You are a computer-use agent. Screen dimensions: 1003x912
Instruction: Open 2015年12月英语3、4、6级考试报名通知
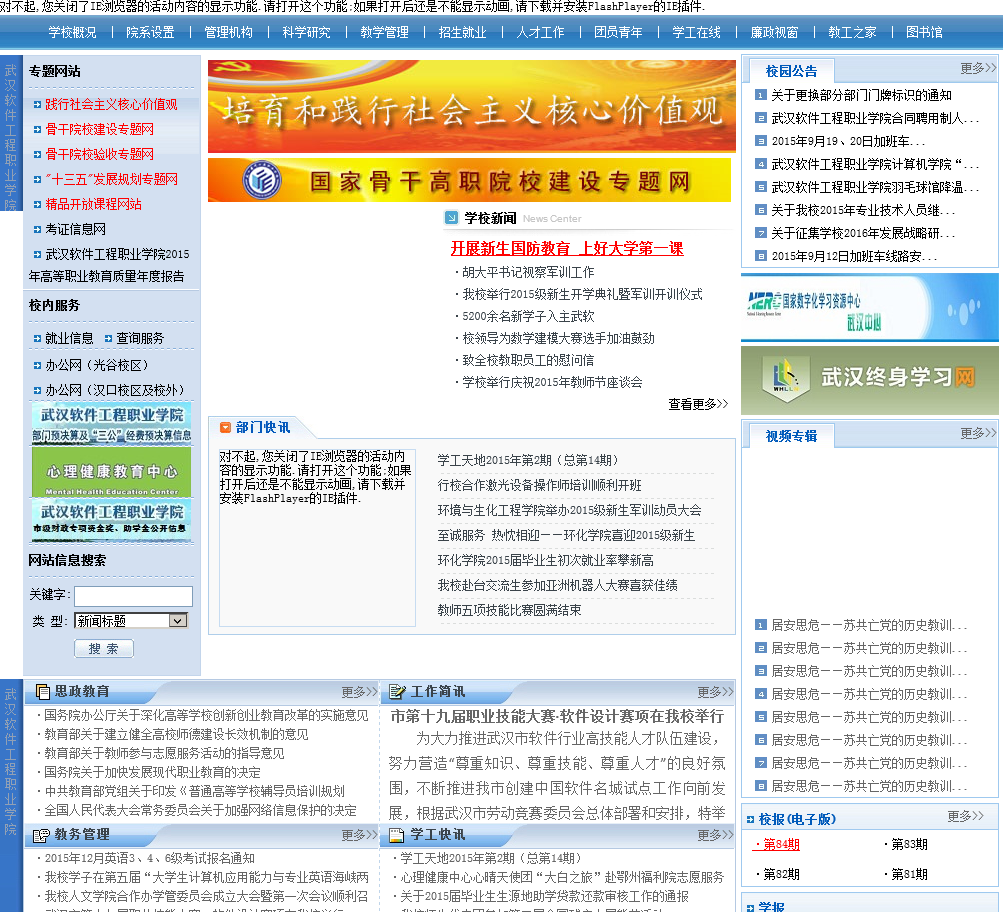(x=150, y=858)
